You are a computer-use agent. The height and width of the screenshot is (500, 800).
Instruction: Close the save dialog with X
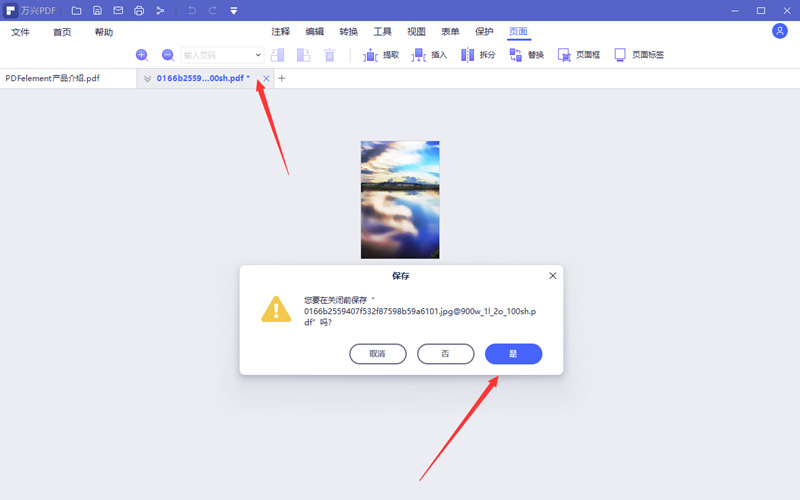(553, 275)
